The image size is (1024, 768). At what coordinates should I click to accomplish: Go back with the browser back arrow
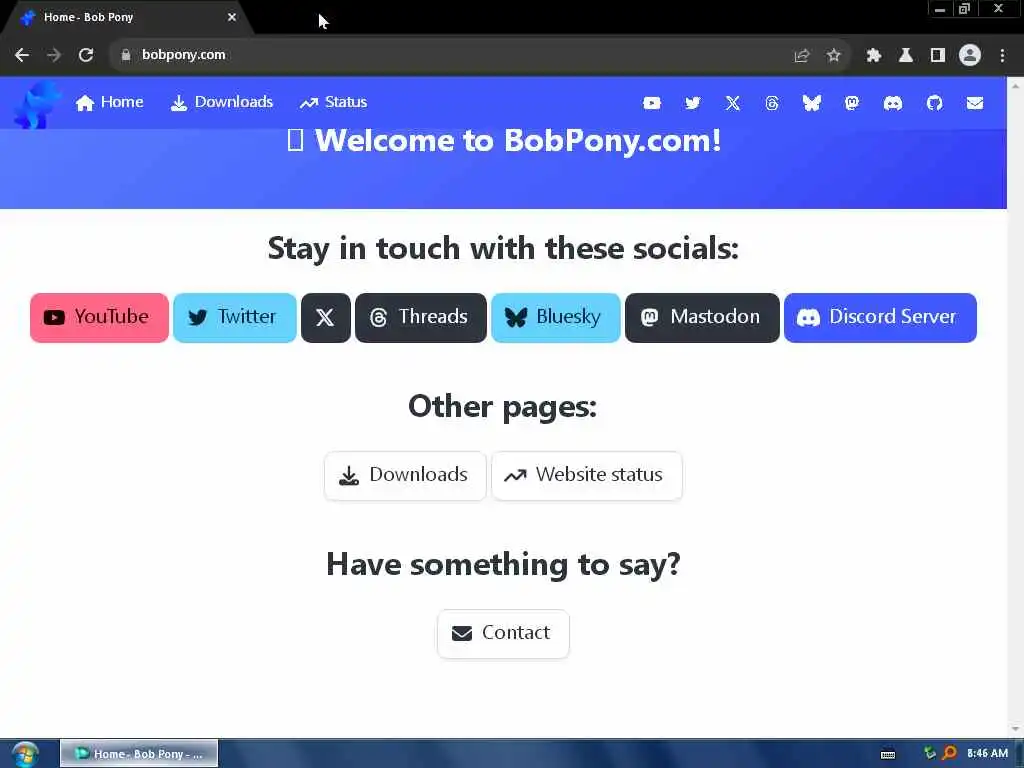click(22, 55)
